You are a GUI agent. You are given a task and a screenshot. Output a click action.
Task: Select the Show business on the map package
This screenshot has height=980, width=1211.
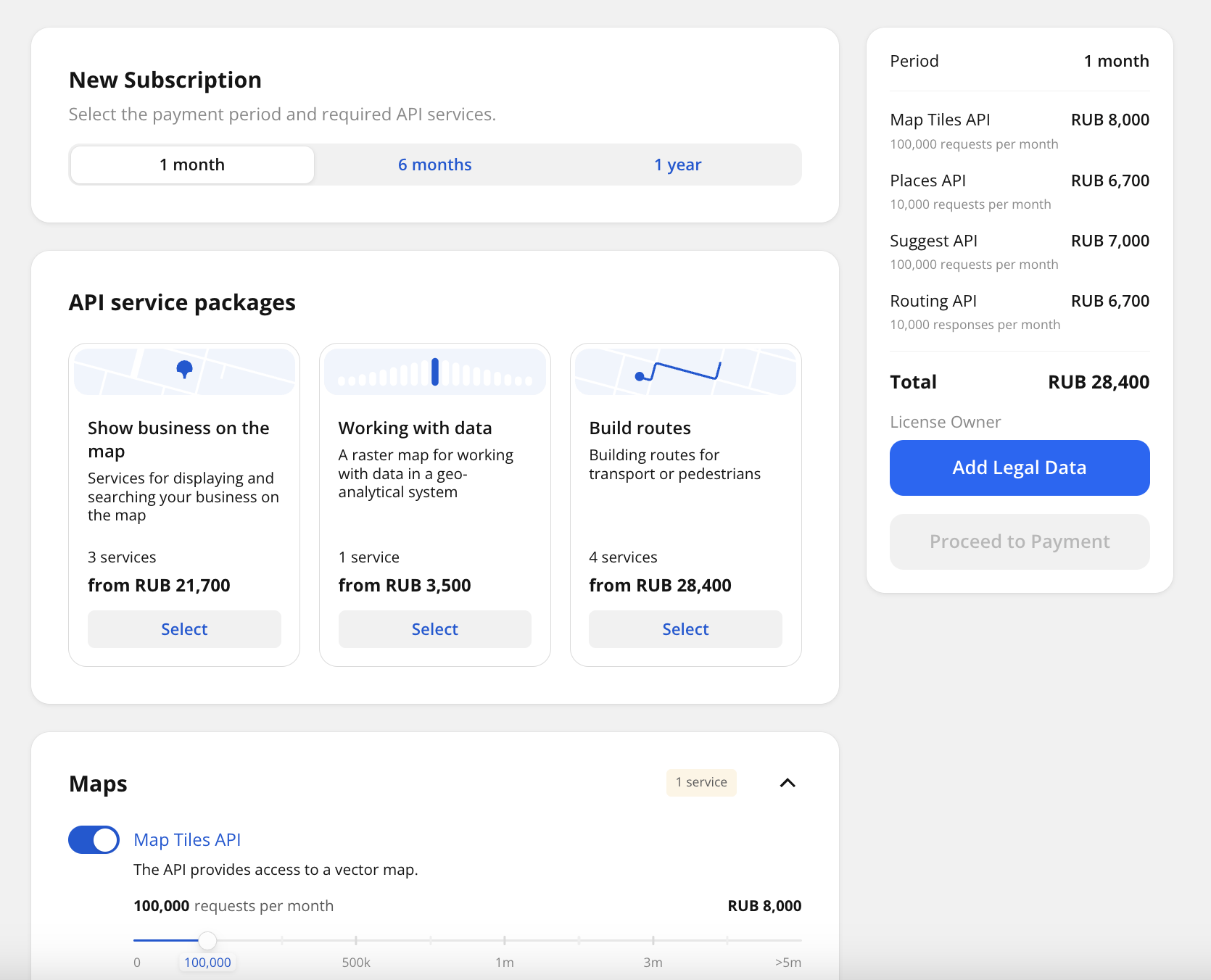pyautogui.click(x=184, y=629)
